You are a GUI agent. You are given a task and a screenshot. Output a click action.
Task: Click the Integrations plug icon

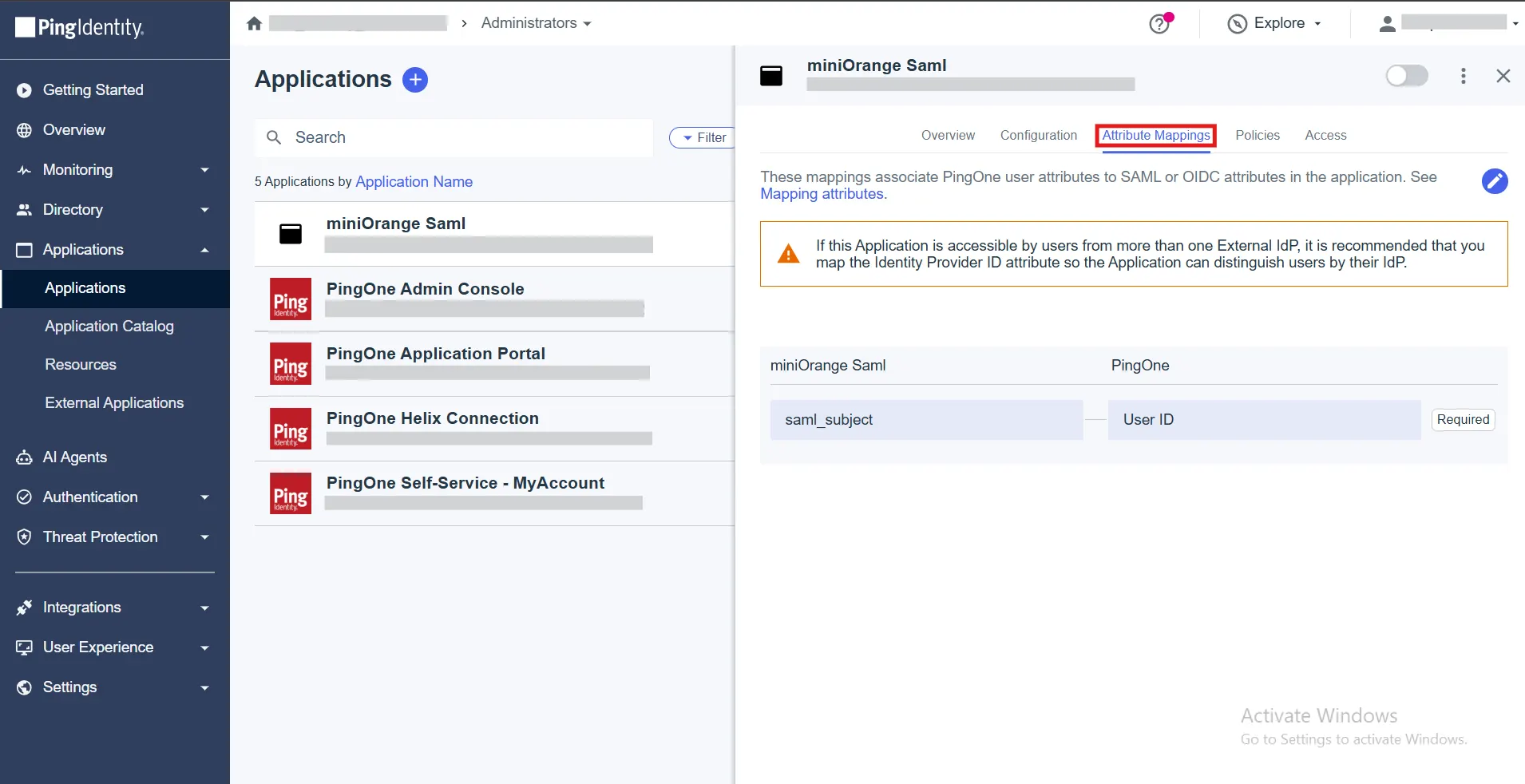25,608
